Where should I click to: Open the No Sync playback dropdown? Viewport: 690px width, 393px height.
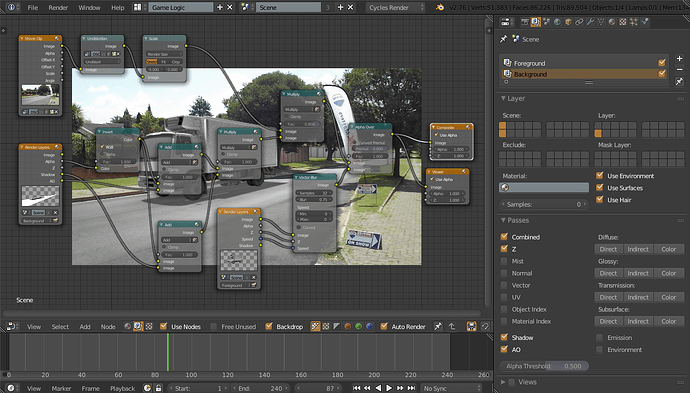tap(451, 388)
